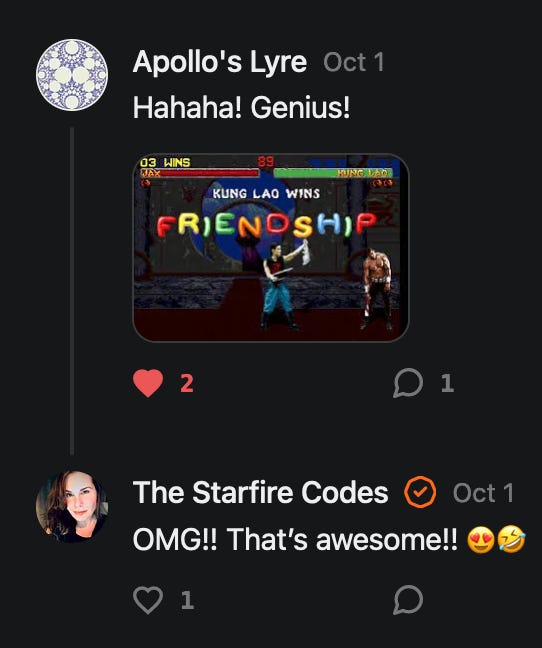Screen dimensions: 542x648
Task: Click the heart-eyes emoji
Action: click(x=480, y=539)
